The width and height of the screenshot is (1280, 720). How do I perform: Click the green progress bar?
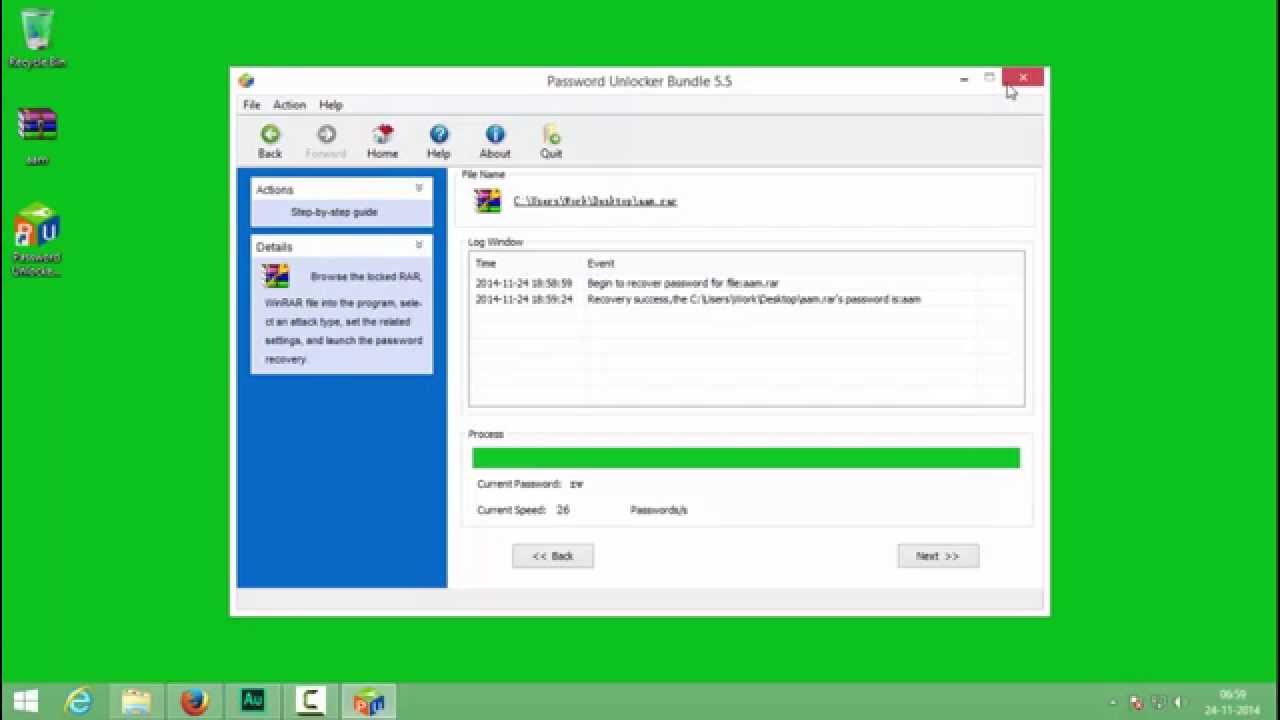click(746, 458)
